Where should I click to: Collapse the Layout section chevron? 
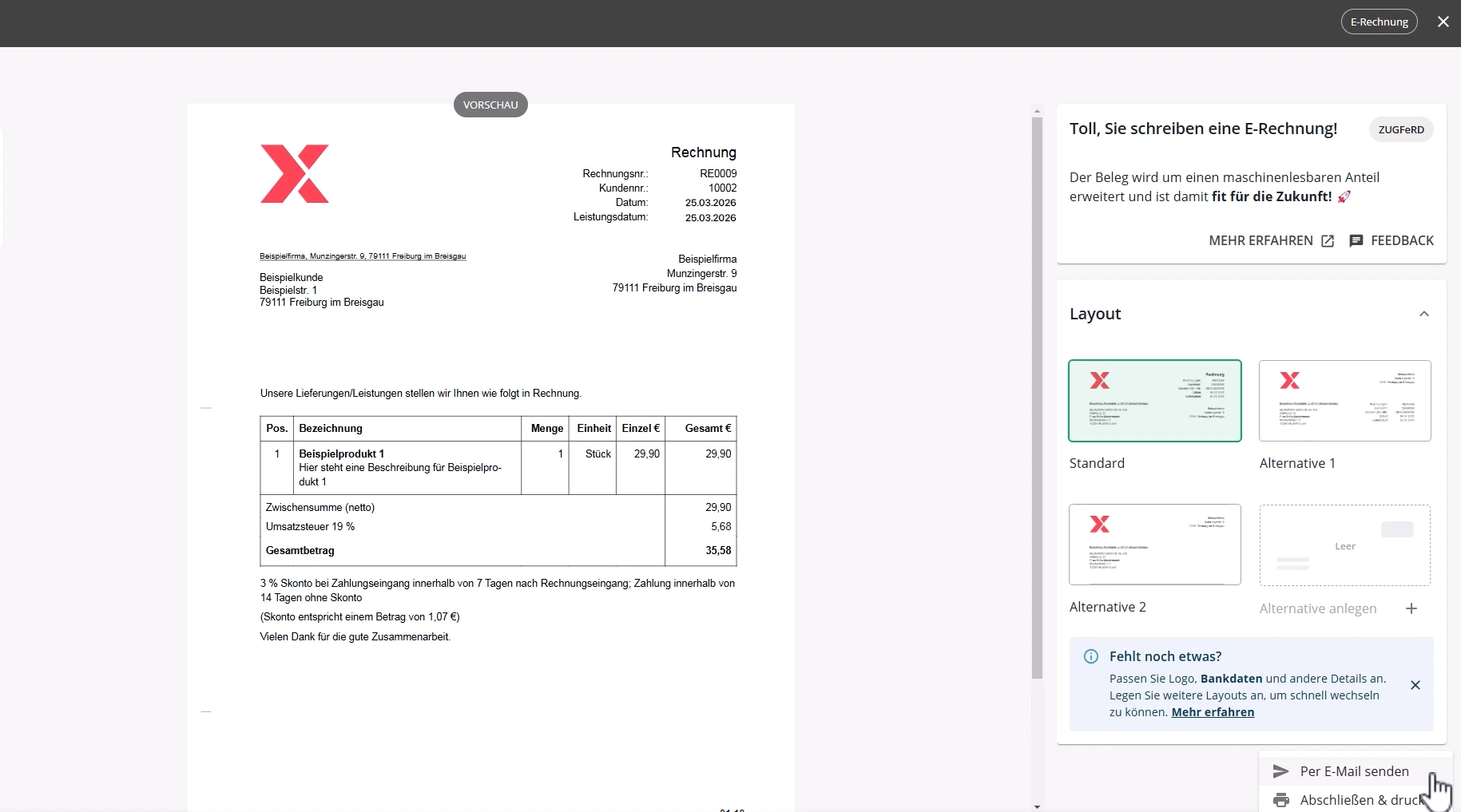click(x=1423, y=314)
